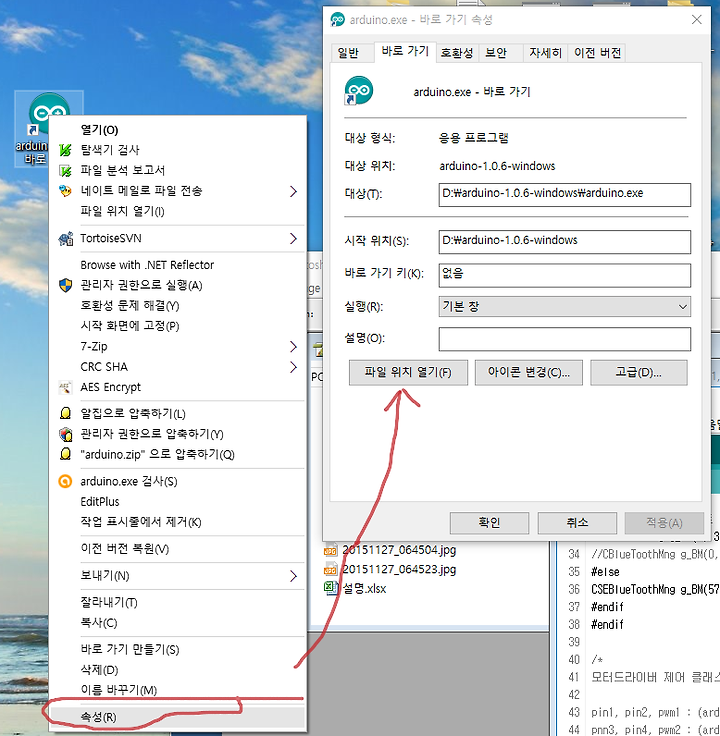The width and height of the screenshot is (720, 736).
Task: Click the AES Encrypt icon
Action: coord(65,387)
